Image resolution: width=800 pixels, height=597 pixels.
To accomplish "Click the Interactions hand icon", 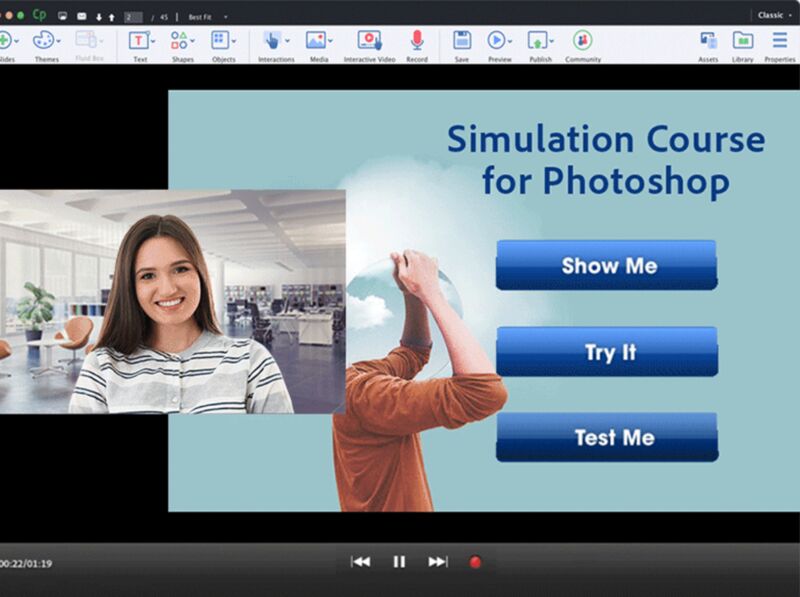I will click(x=271, y=40).
